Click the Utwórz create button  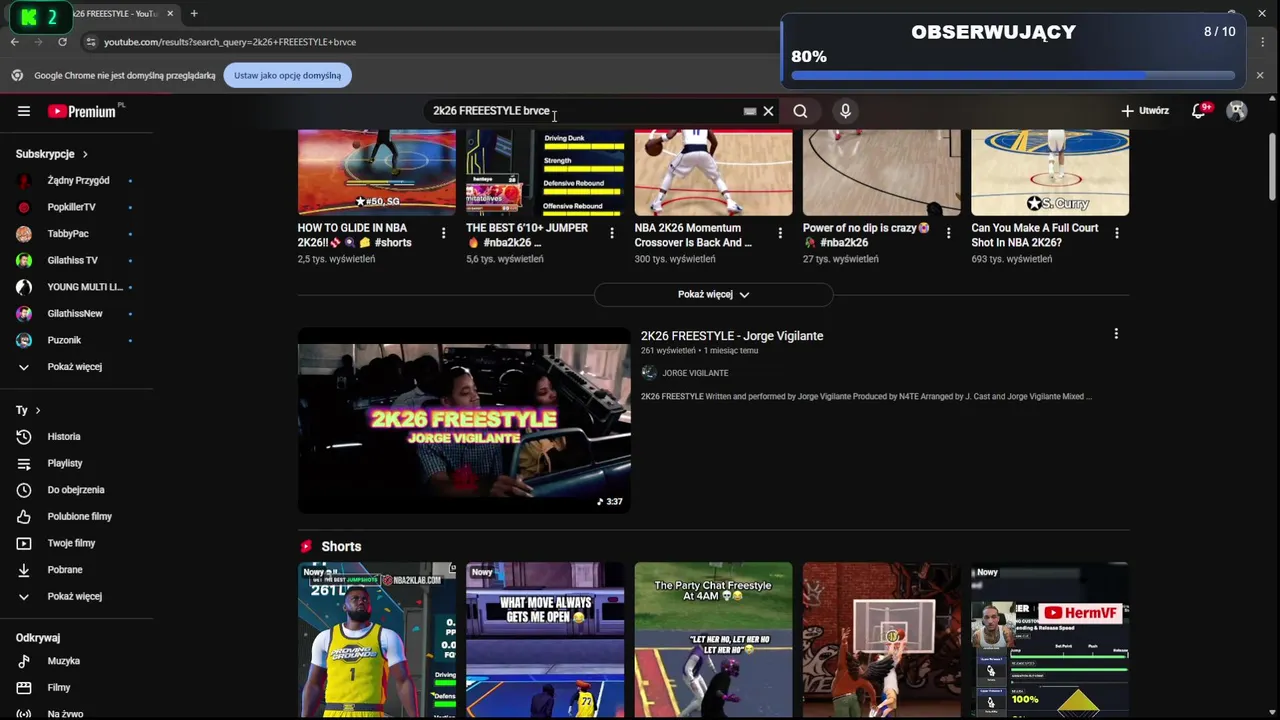point(1145,111)
